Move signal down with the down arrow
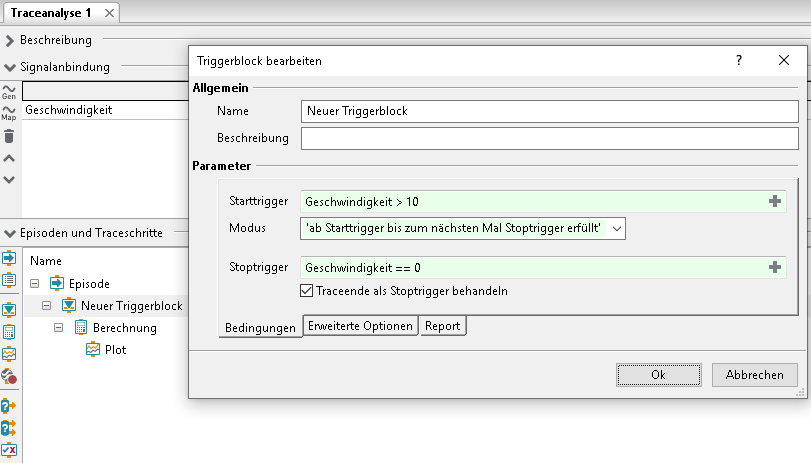 click(x=9, y=180)
